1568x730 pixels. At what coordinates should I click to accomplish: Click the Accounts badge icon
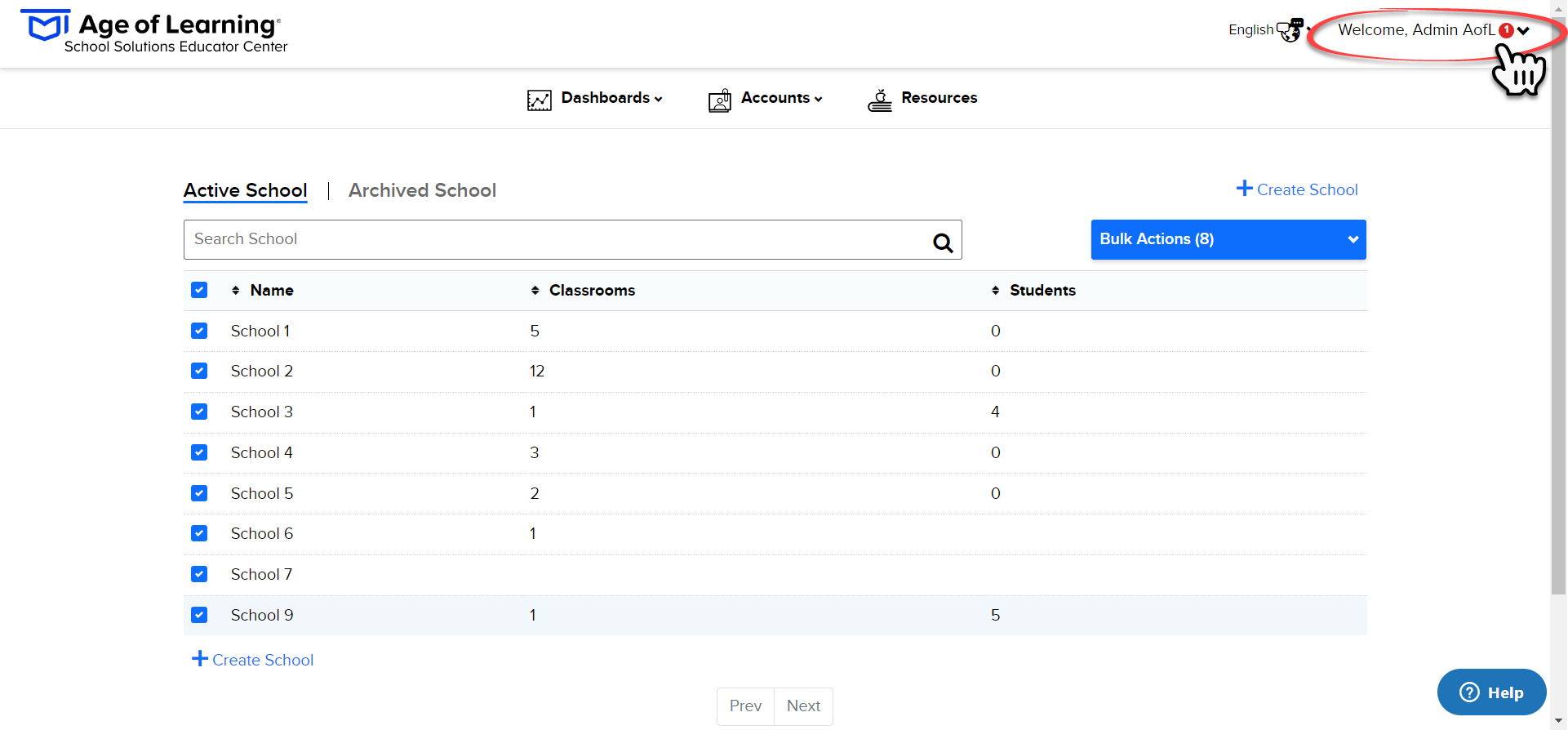(720, 100)
